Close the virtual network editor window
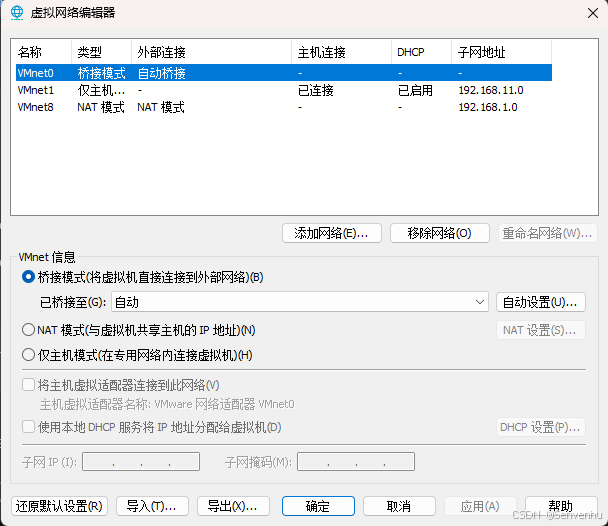The height and width of the screenshot is (526, 608). point(592,13)
